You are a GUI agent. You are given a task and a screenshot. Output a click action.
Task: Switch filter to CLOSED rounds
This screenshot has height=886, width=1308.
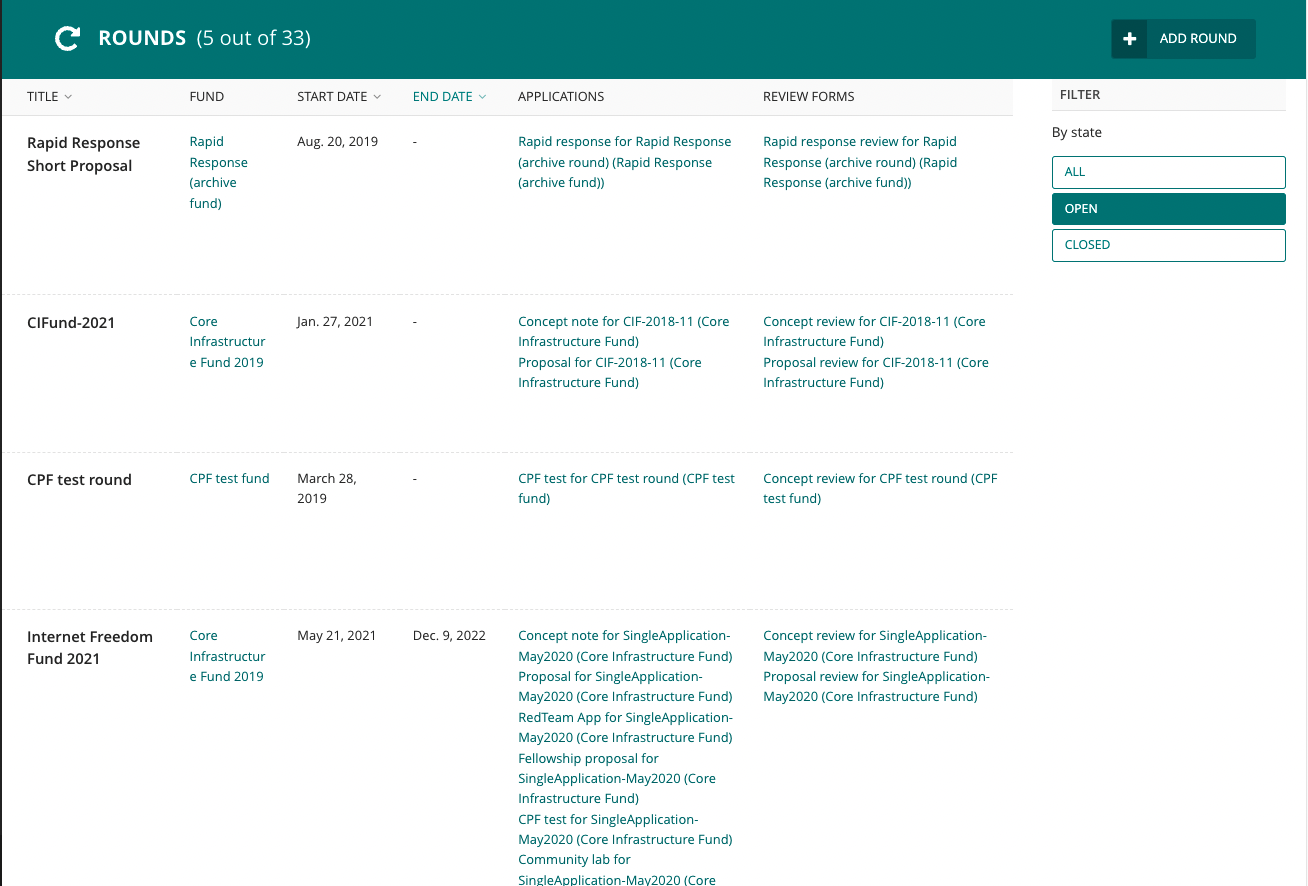tap(1168, 245)
